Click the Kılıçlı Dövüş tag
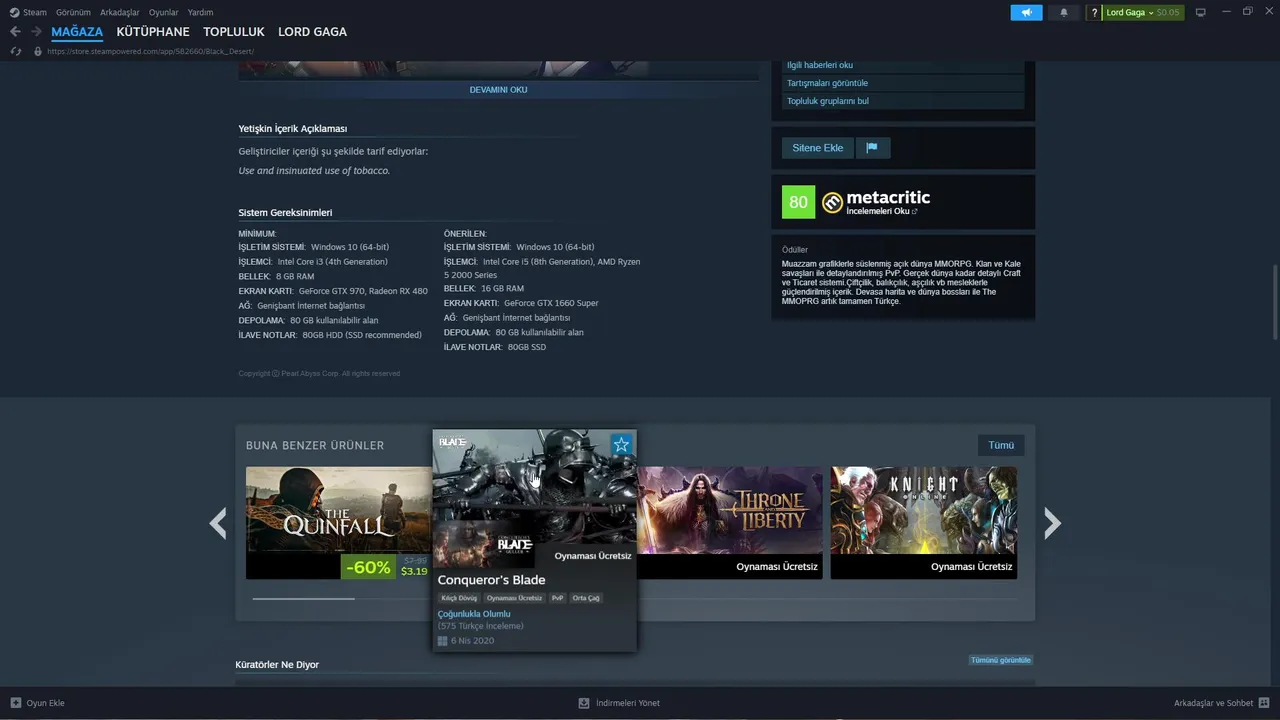The width and height of the screenshot is (1280, 720). tap(460, 598)
